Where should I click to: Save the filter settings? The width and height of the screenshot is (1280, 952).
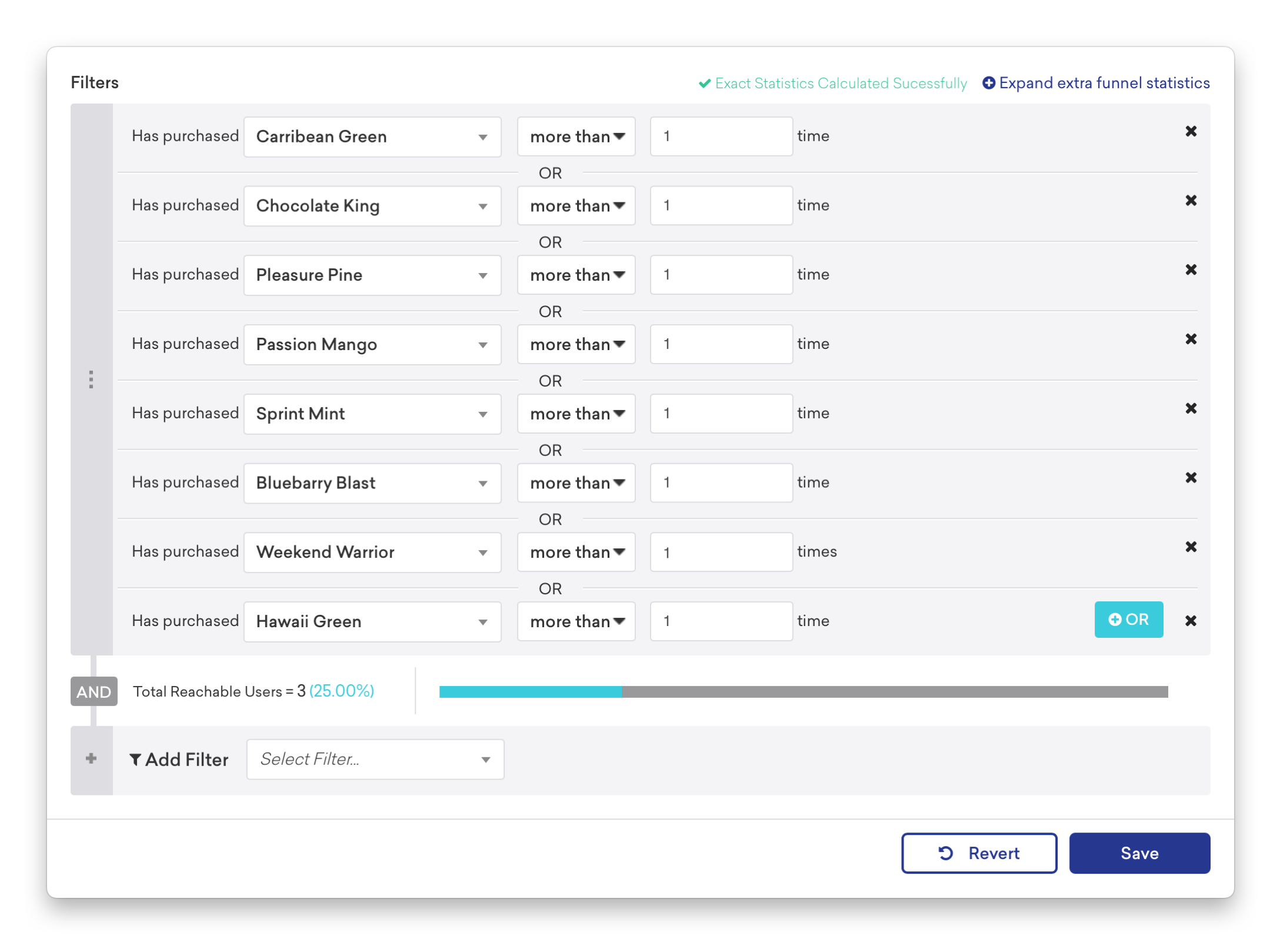point(1139,853)
